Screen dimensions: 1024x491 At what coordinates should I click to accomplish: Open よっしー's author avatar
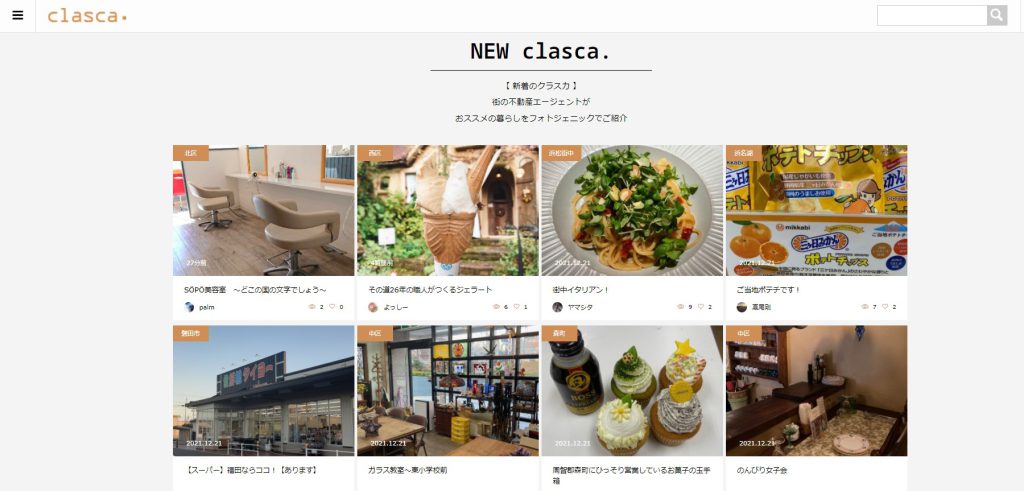373,307
